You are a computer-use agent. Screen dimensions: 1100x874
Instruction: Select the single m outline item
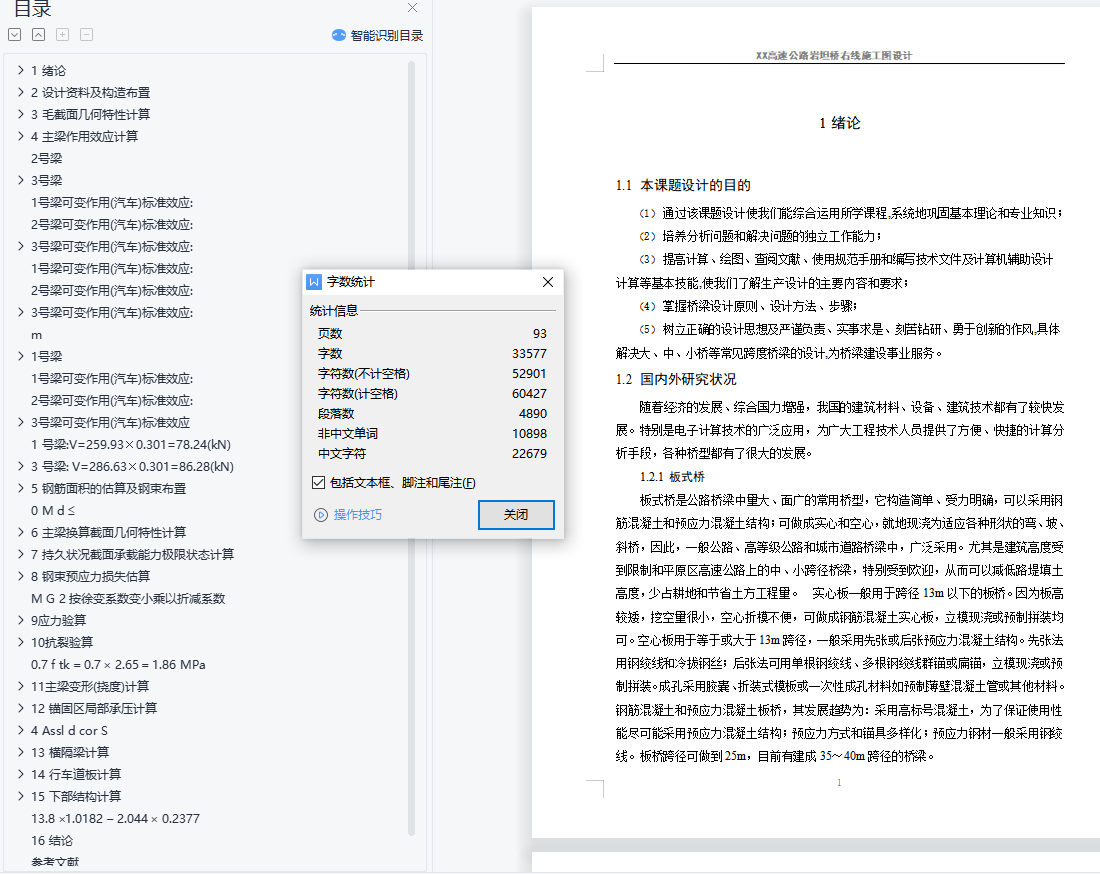36,335
